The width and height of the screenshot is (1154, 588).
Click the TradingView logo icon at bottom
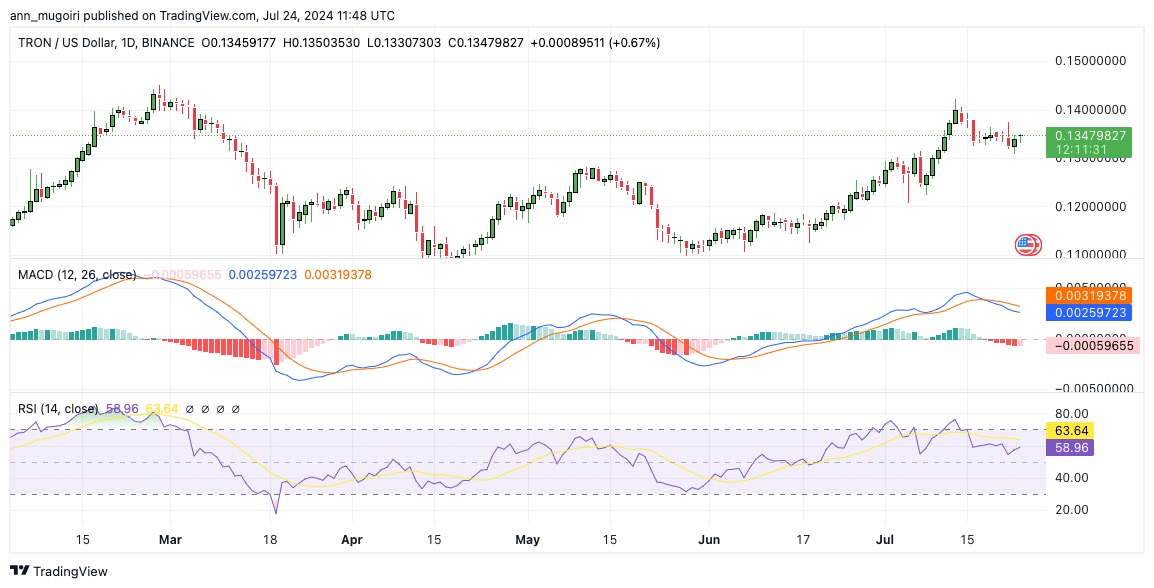19,571
